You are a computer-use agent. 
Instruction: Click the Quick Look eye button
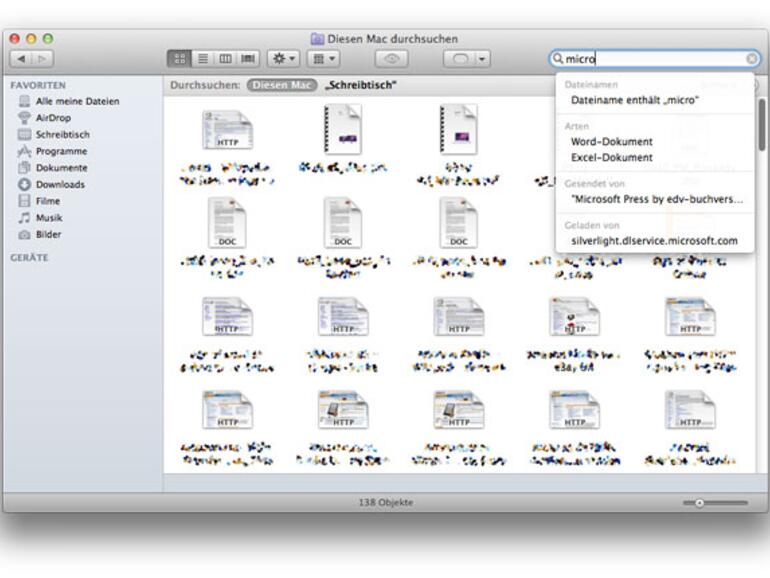tap(391, 59)
